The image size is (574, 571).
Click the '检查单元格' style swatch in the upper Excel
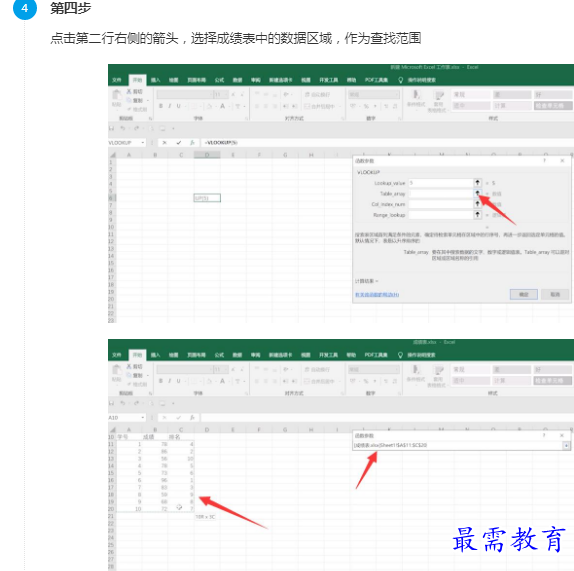[x=552, y=106]
